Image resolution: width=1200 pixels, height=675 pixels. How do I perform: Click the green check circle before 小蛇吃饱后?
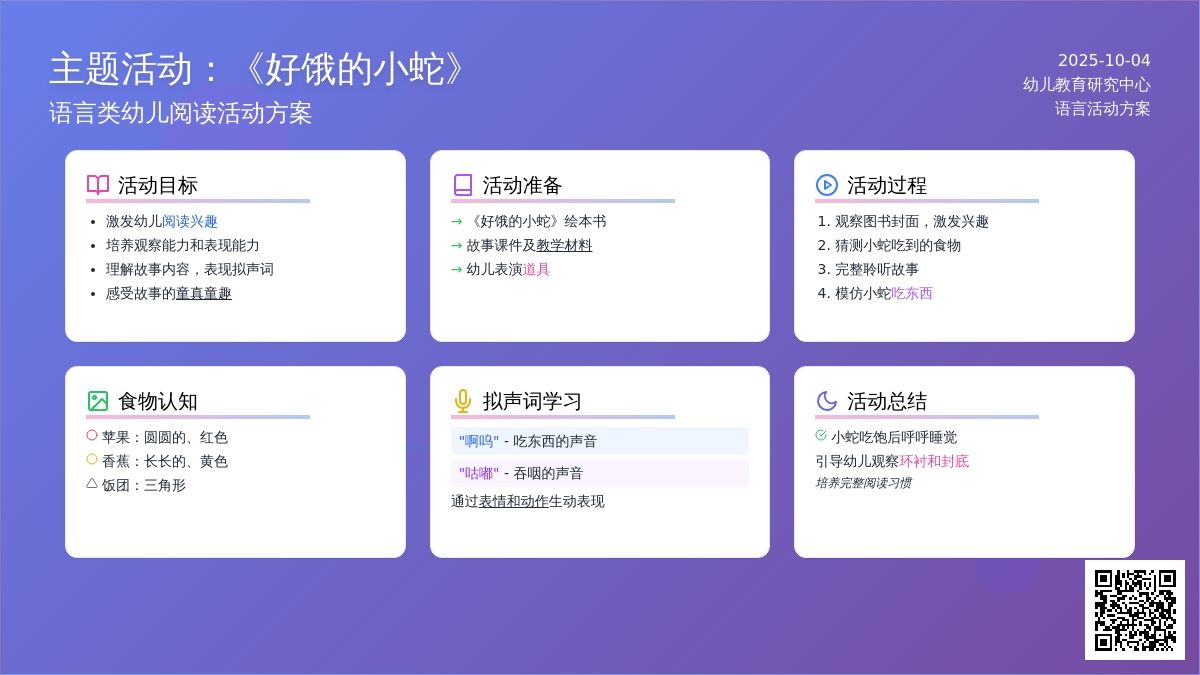tap(821, 436)
